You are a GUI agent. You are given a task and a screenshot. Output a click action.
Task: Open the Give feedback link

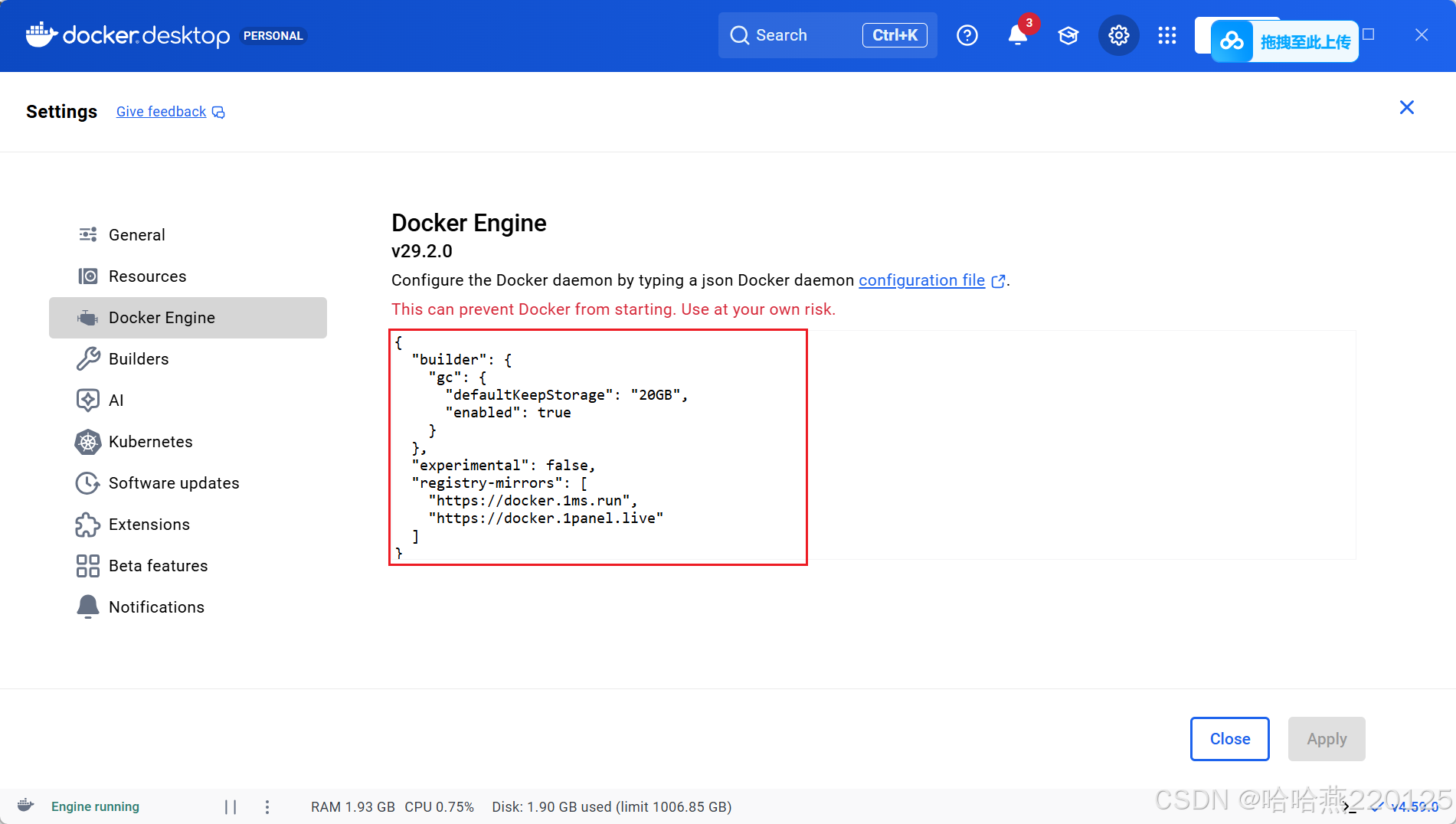[161, 111]
